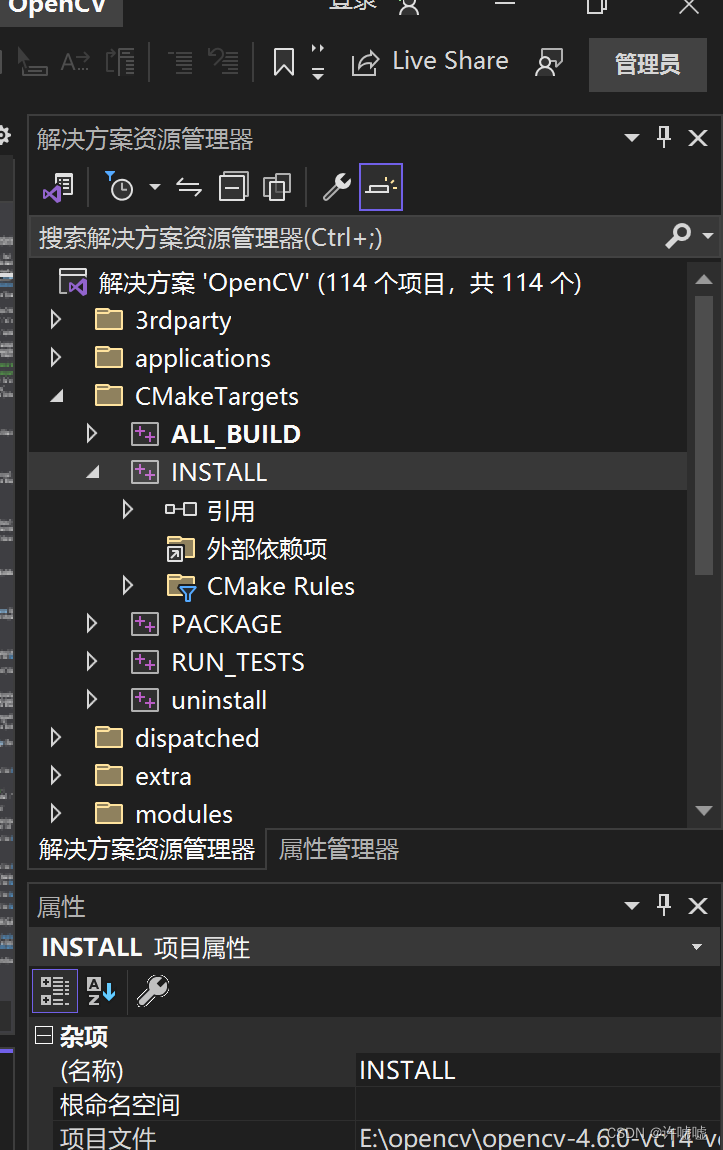Toggle categorized view in Properties

tap(55, 991)
